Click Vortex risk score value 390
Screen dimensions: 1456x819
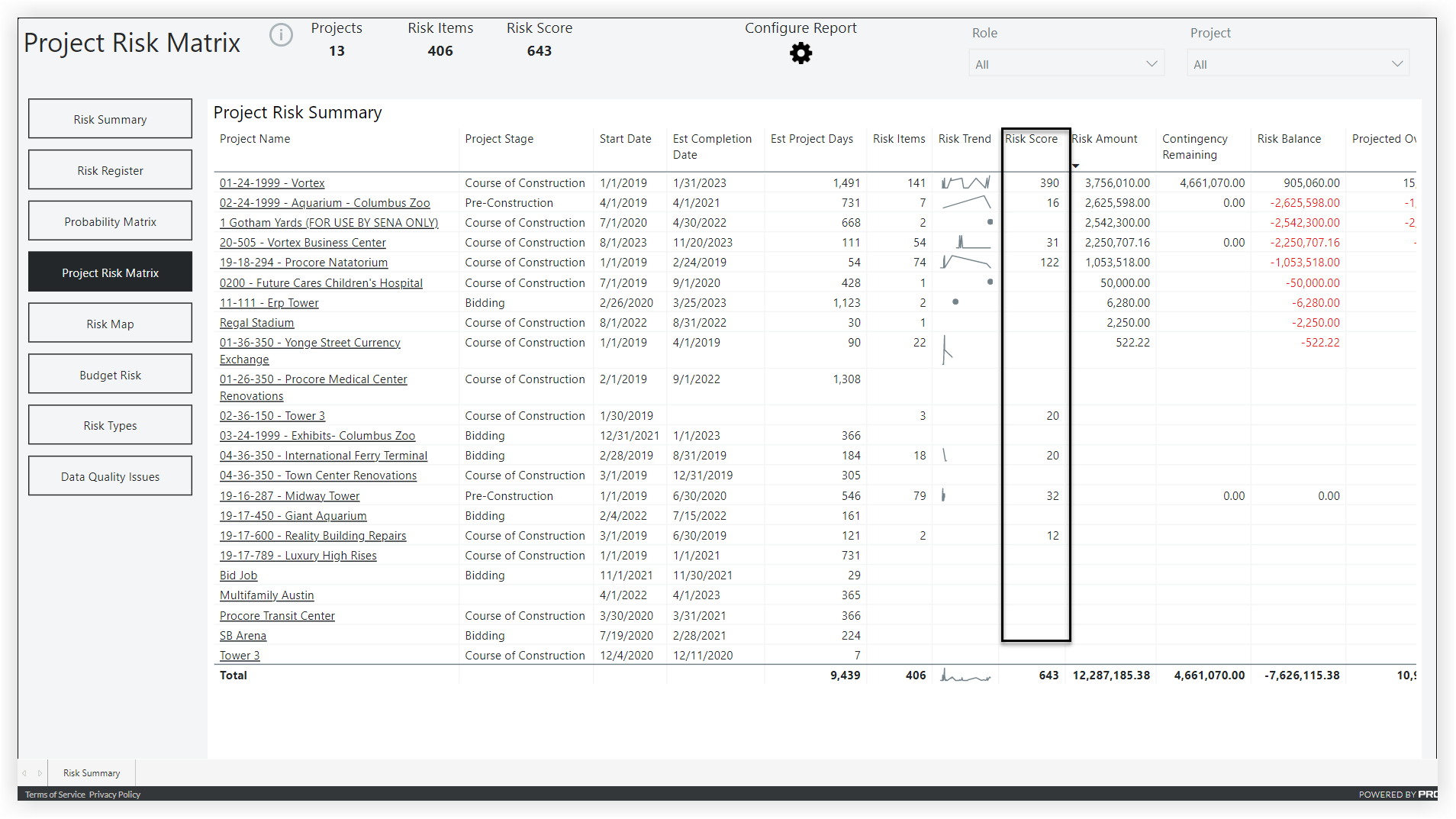click(1049, 183)
